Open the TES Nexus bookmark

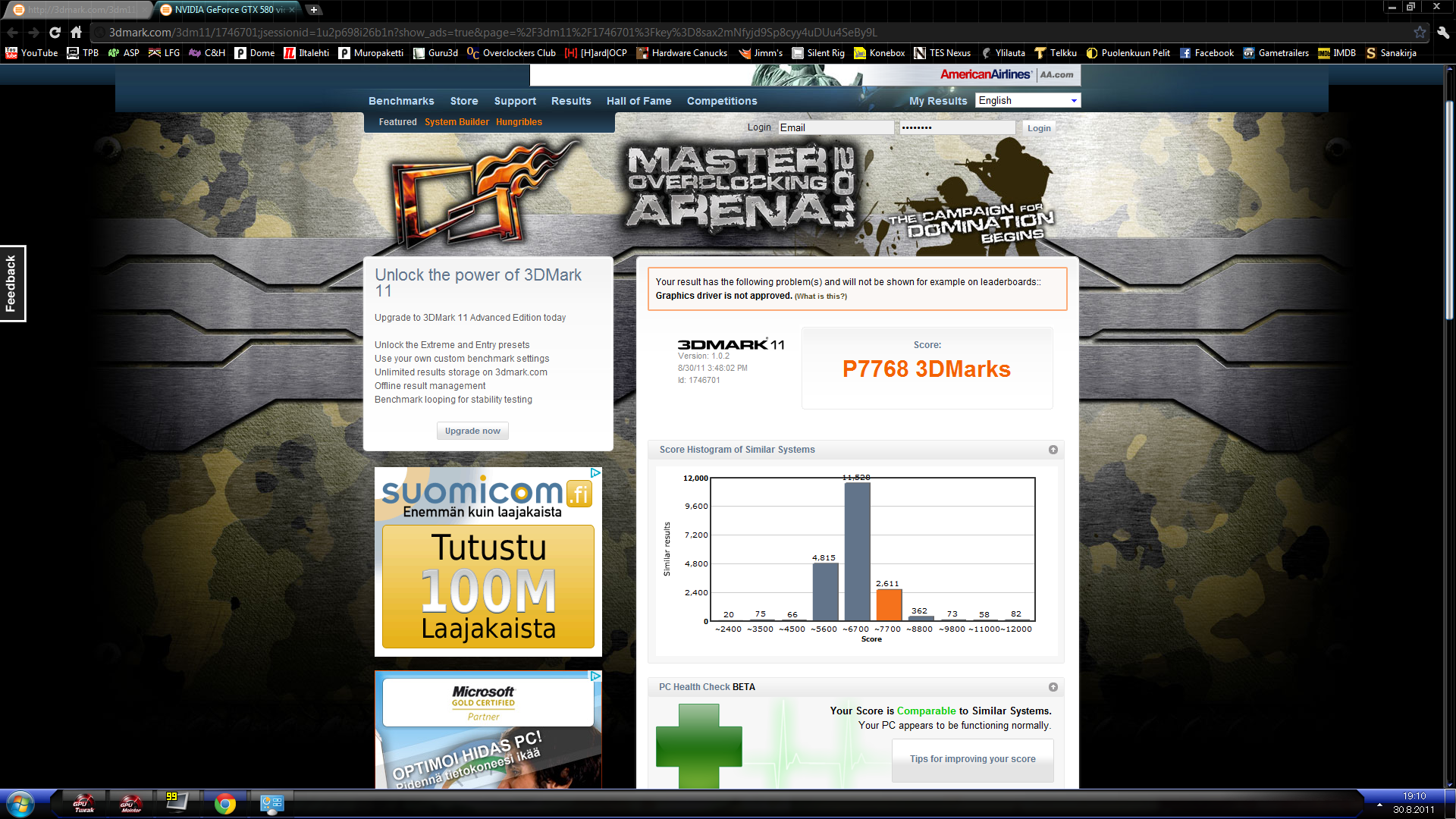tap(943, 53)
